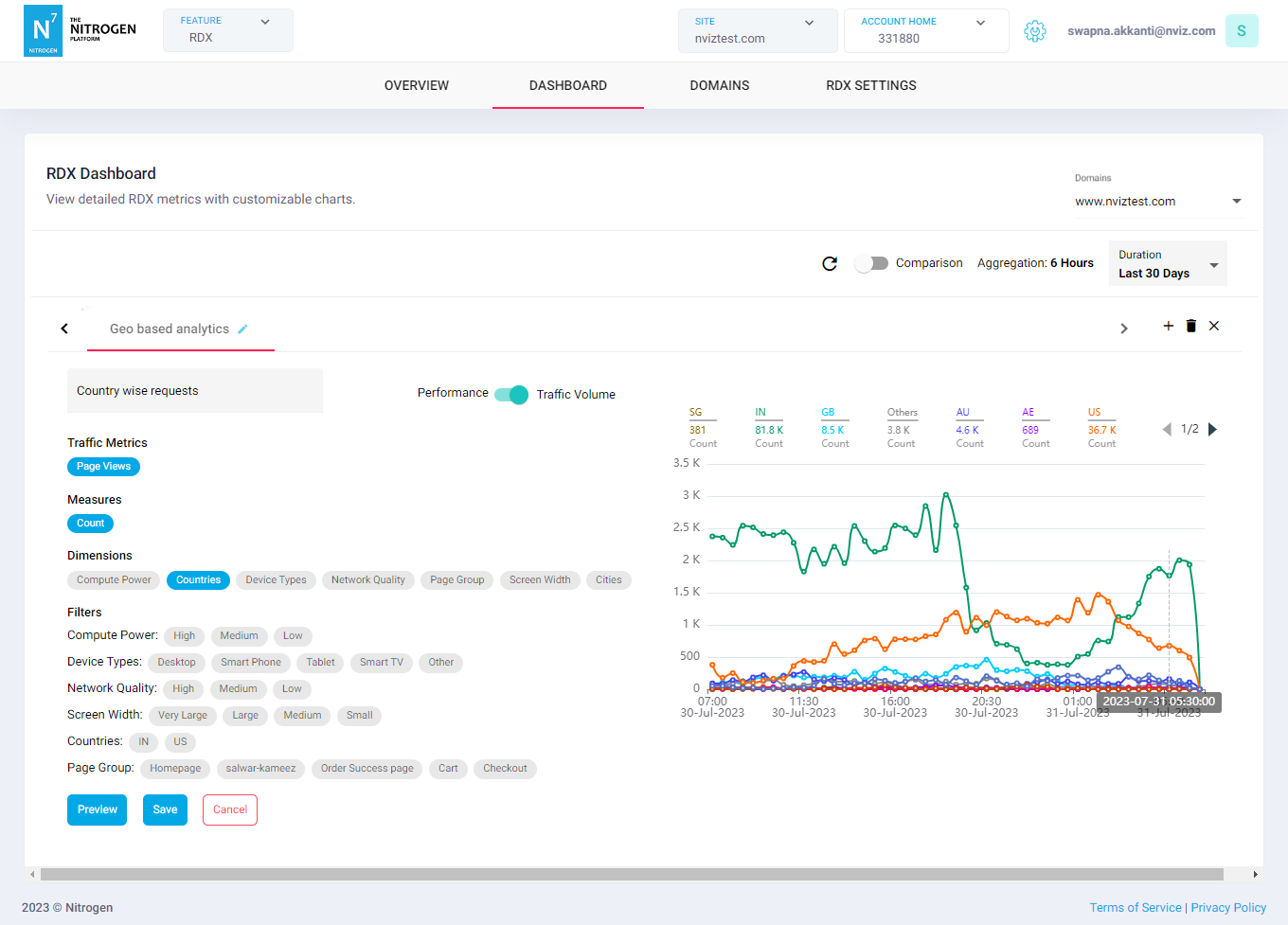Click the horizontal scrollbar at the bottom
This screenshot has height=925, width=1288.
[x=632, y=875]
